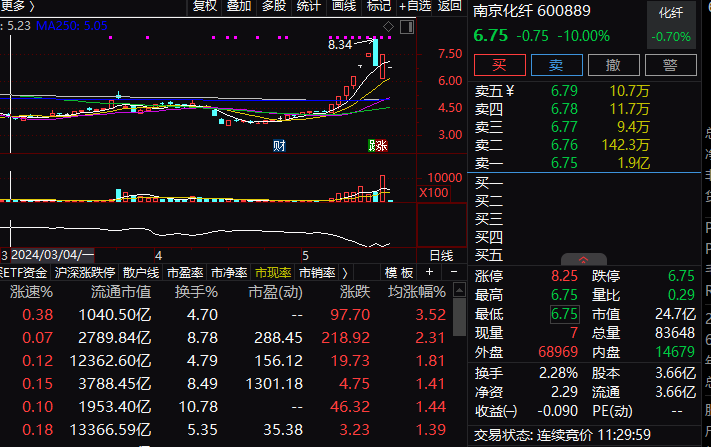Open 统计 statistics tool
The width and height of the screenshot is (711, 447).
pos(308,6)
